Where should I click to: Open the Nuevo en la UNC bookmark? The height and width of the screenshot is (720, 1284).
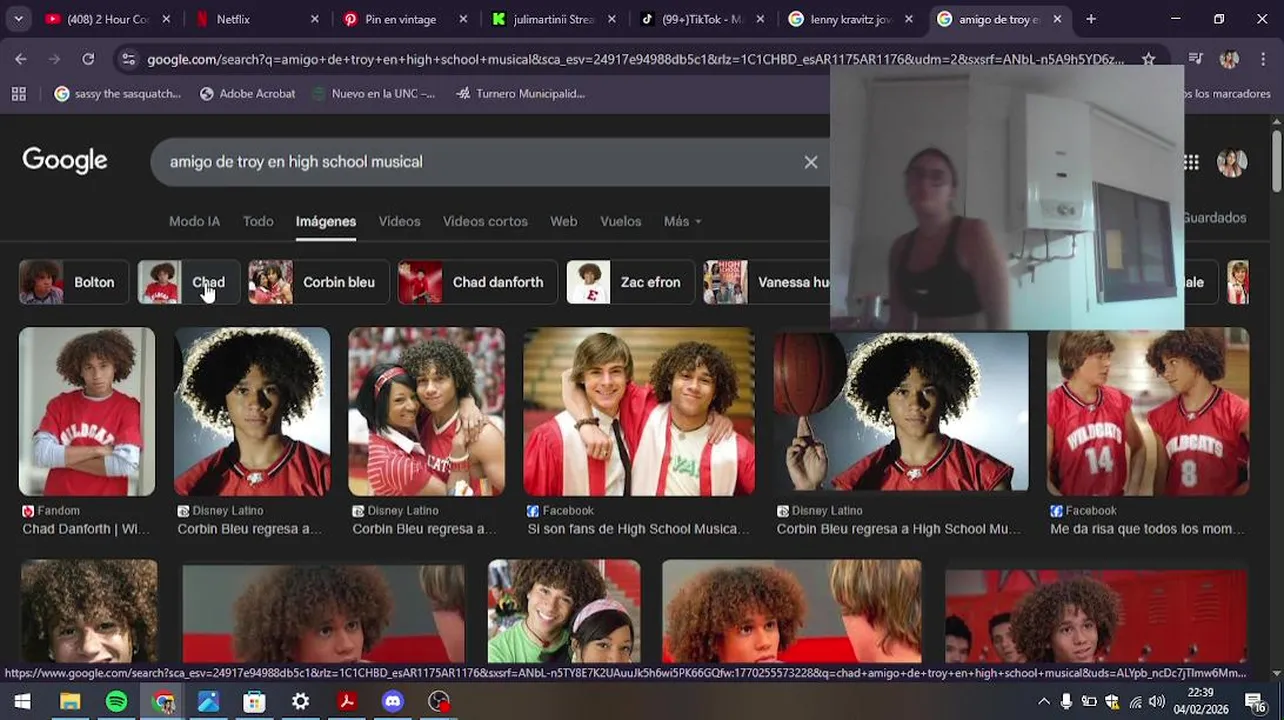pyautogui.click(x=372, y=93)
